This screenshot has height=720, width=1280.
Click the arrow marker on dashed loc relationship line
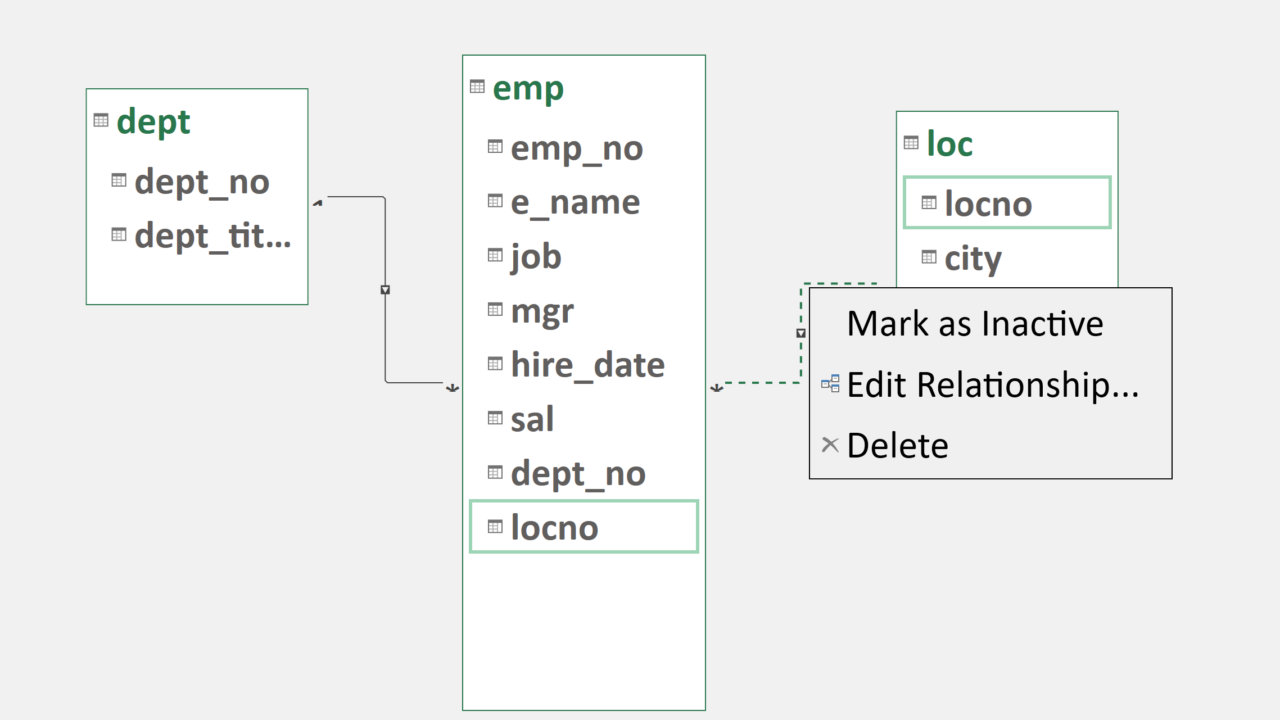pos(801,333)
